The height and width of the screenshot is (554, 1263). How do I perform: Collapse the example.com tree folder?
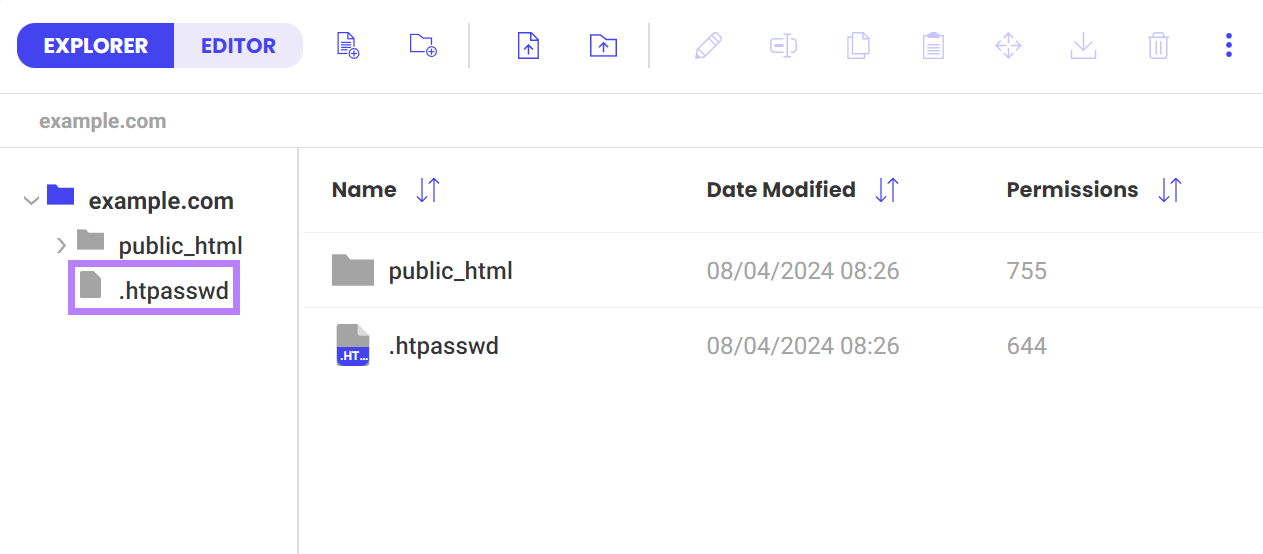31,201
